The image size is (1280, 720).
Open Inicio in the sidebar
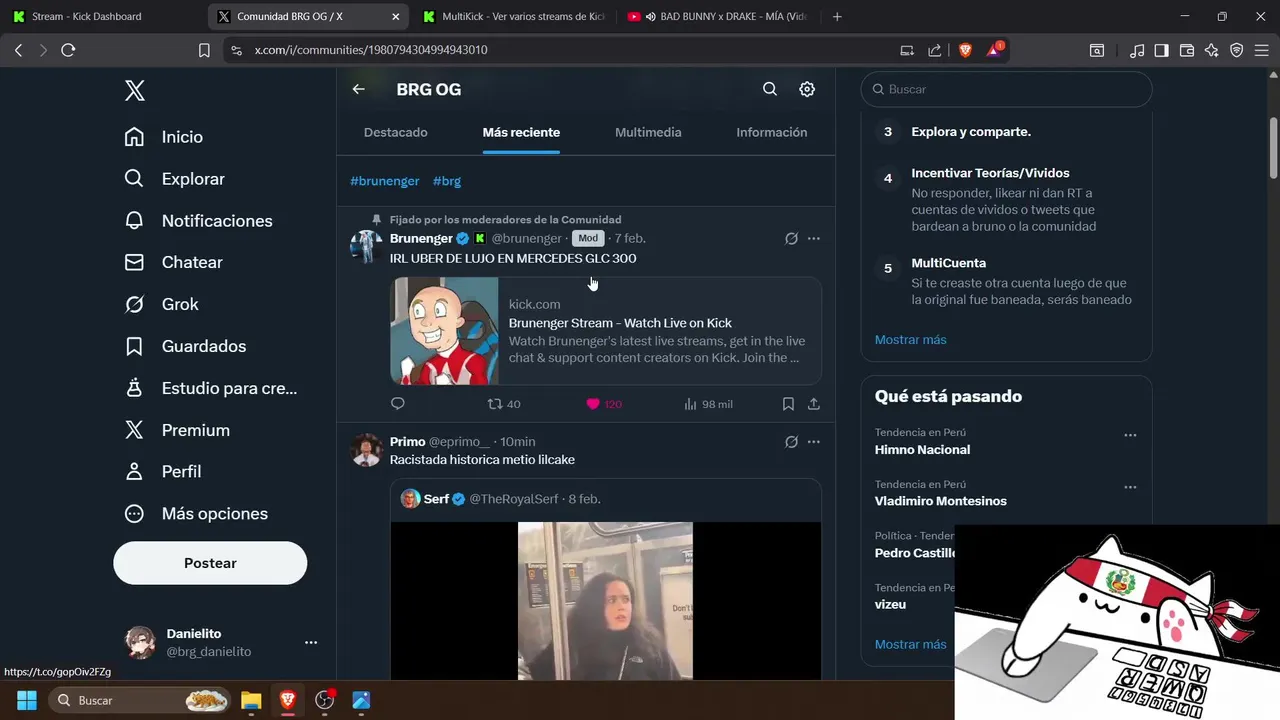click(x=164, y=137)
